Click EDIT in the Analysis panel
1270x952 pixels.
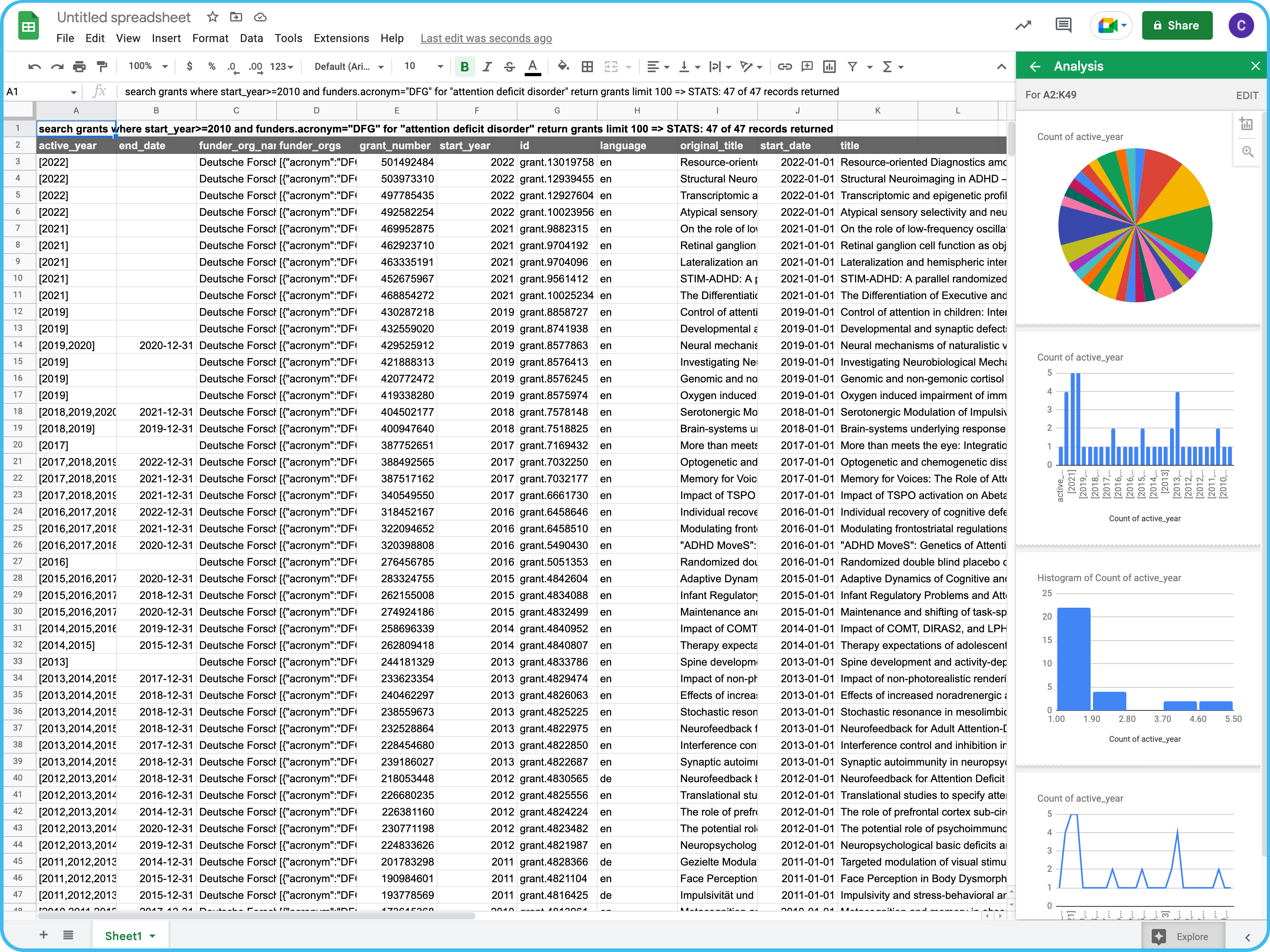point(1247,95)
